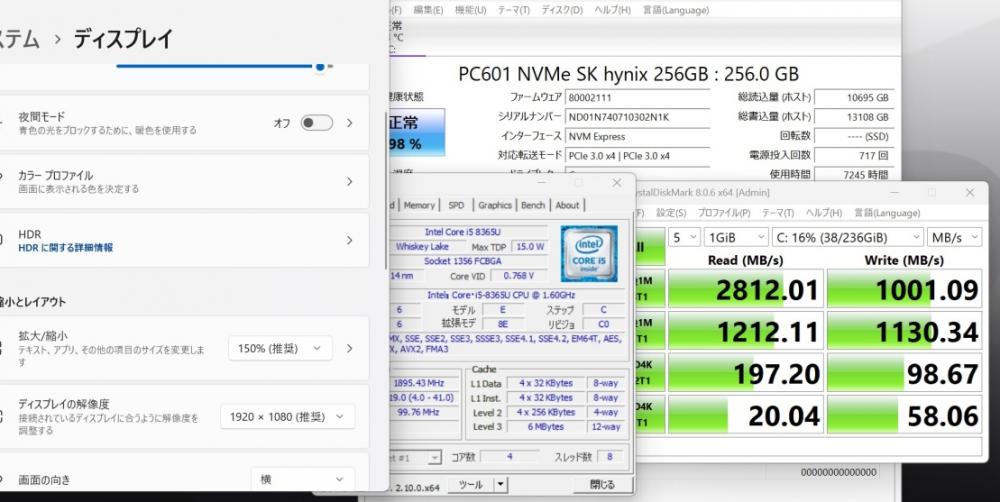
Task: Click the Core VID value 0.768 V
Action: click(x=518, y=276)
